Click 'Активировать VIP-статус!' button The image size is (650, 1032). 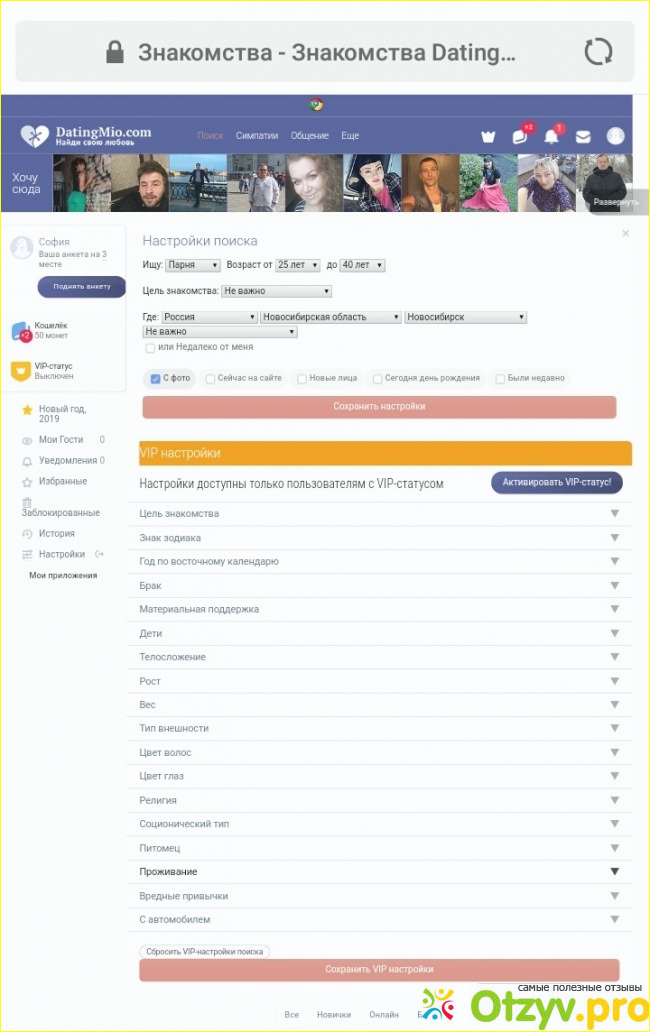[557, 482]
